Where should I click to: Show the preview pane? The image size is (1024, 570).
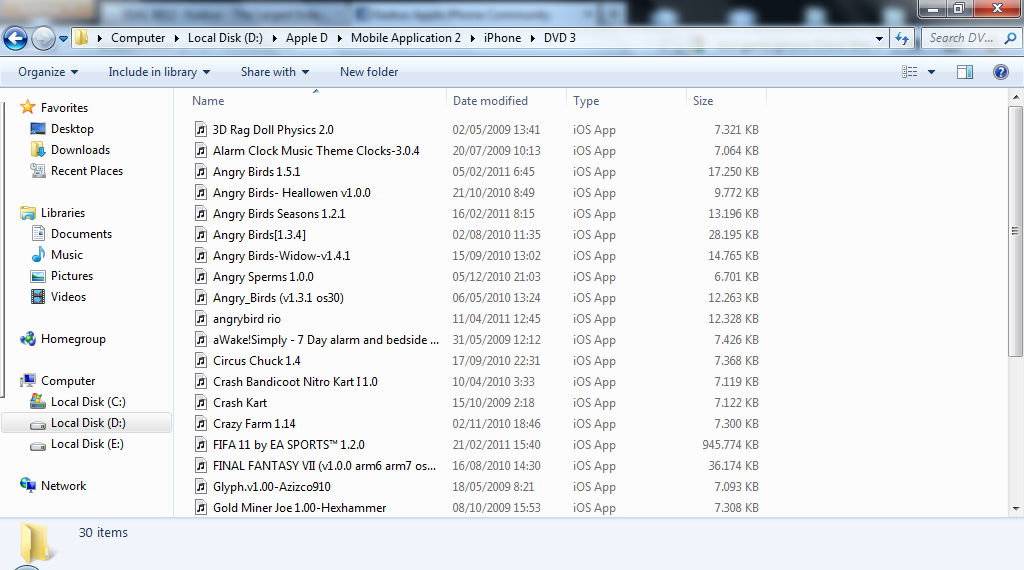965,72
